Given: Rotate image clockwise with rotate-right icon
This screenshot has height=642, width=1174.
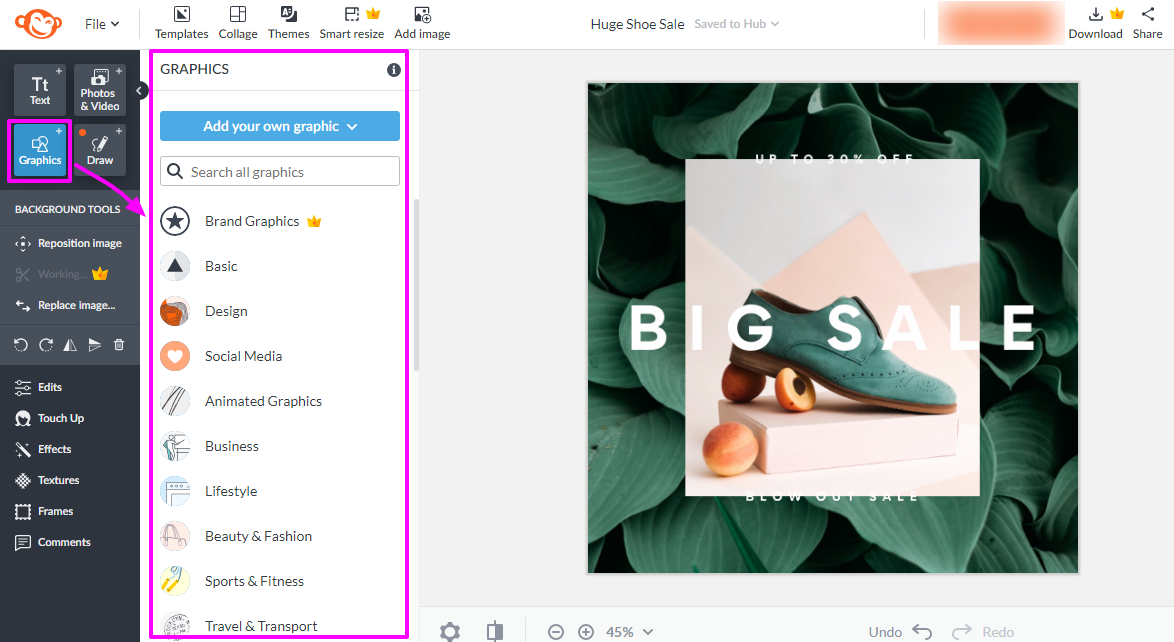Looking at the screenshot, I should tap(45, 345).
